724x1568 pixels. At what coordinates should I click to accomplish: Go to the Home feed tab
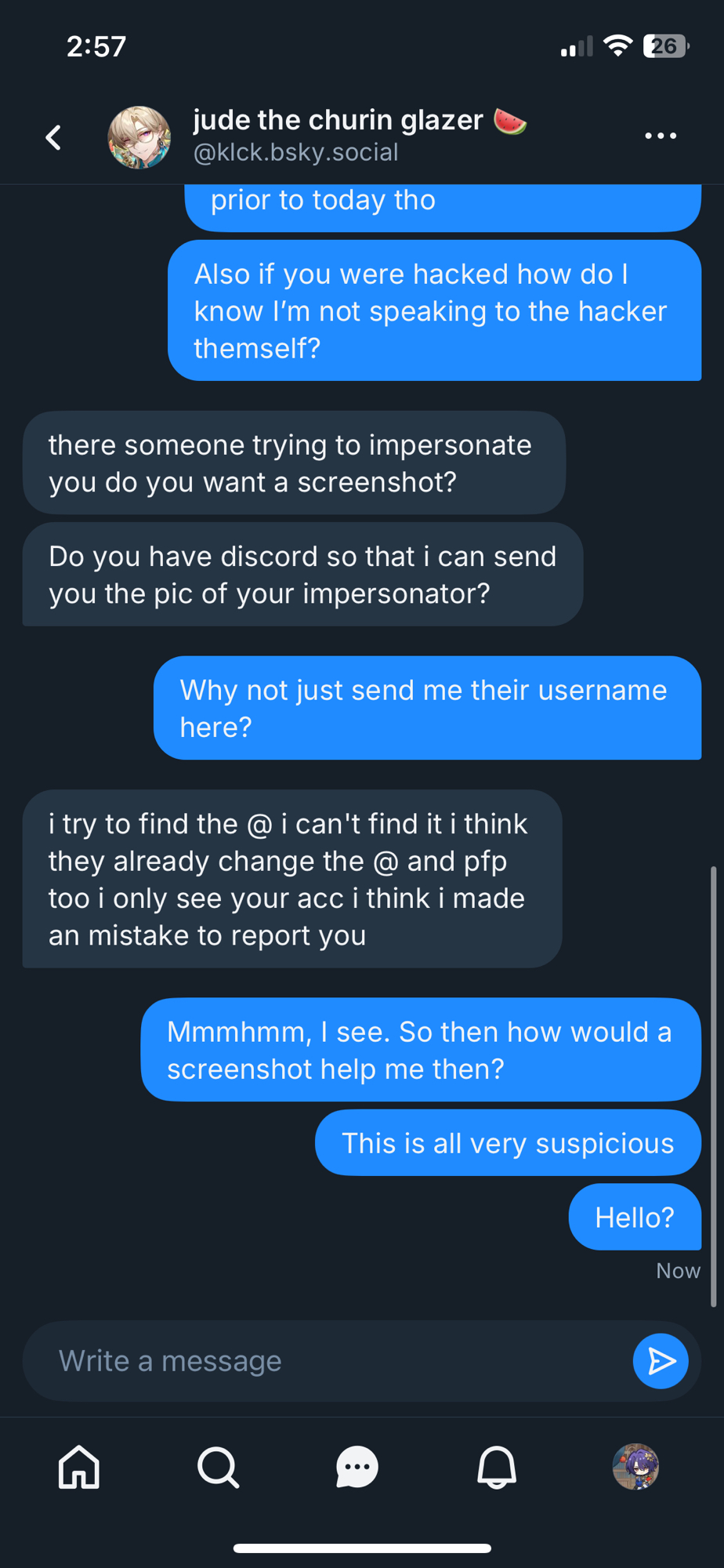[x=79, y=1467]
